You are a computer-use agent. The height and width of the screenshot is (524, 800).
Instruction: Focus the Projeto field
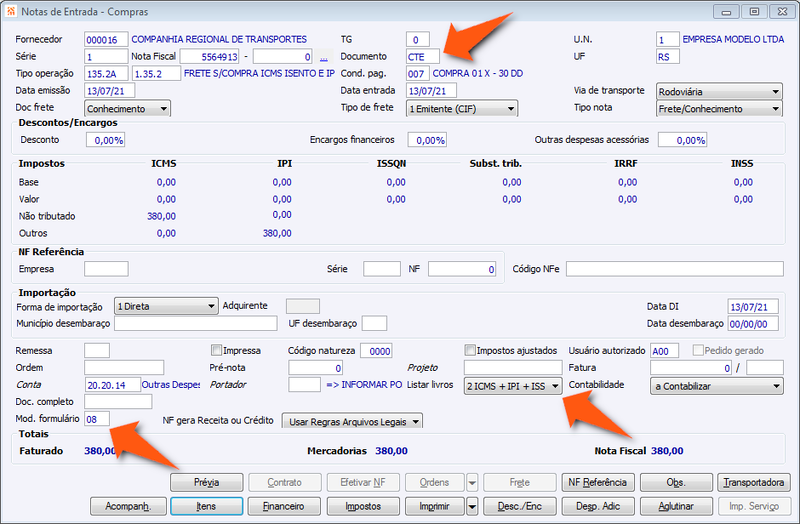513,368
